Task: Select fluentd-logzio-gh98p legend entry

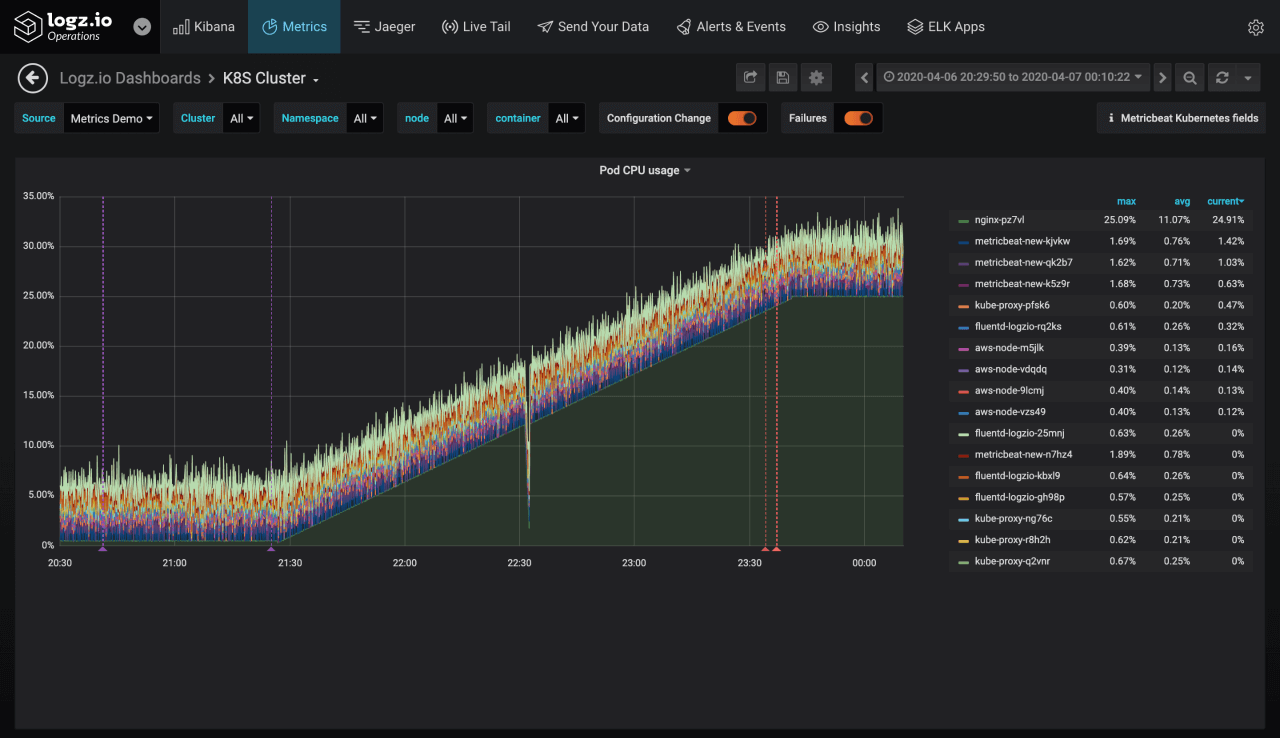Action: 1019,497
